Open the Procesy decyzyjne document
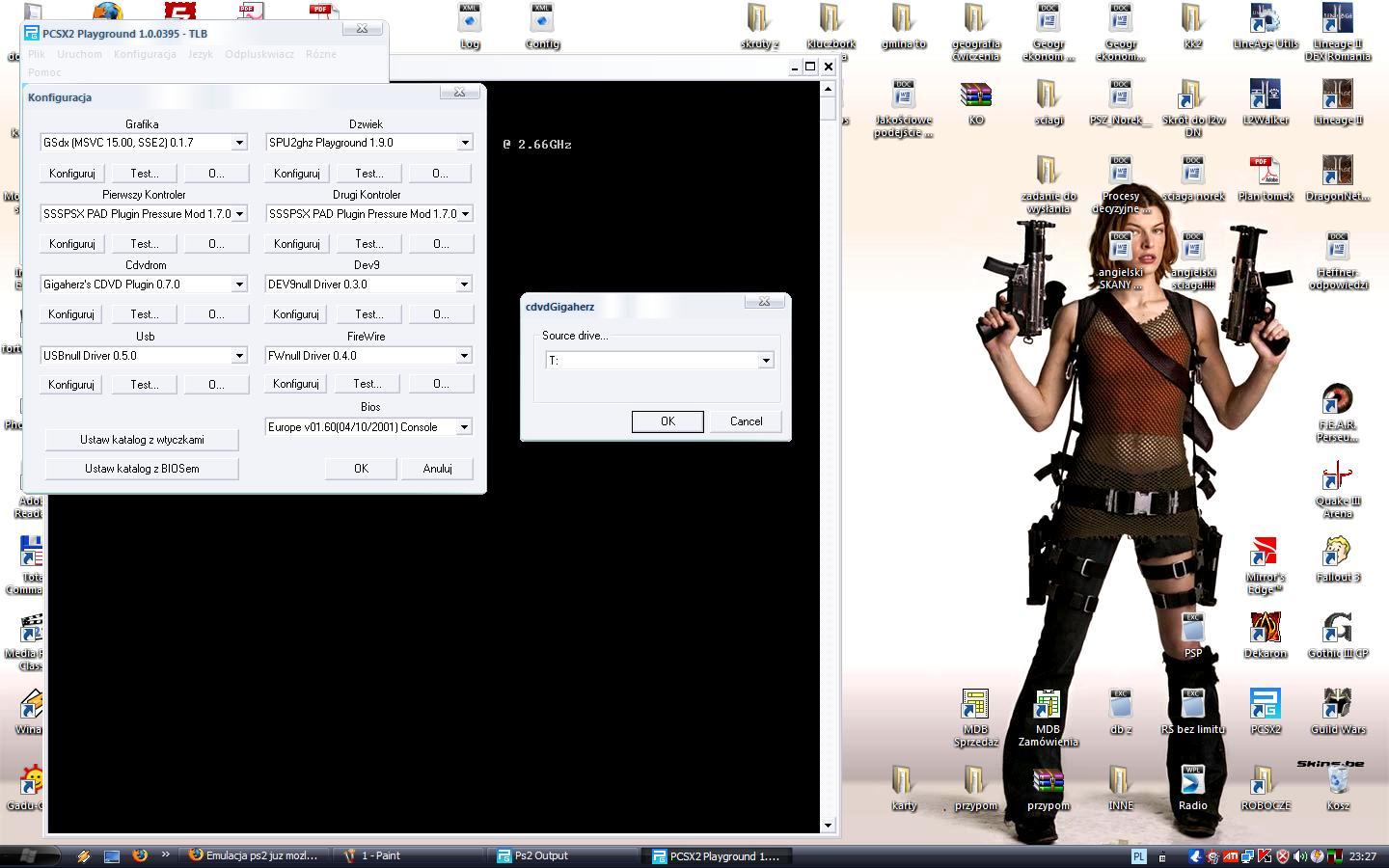Screen dimensions: 1389x868 point(1121,184)
